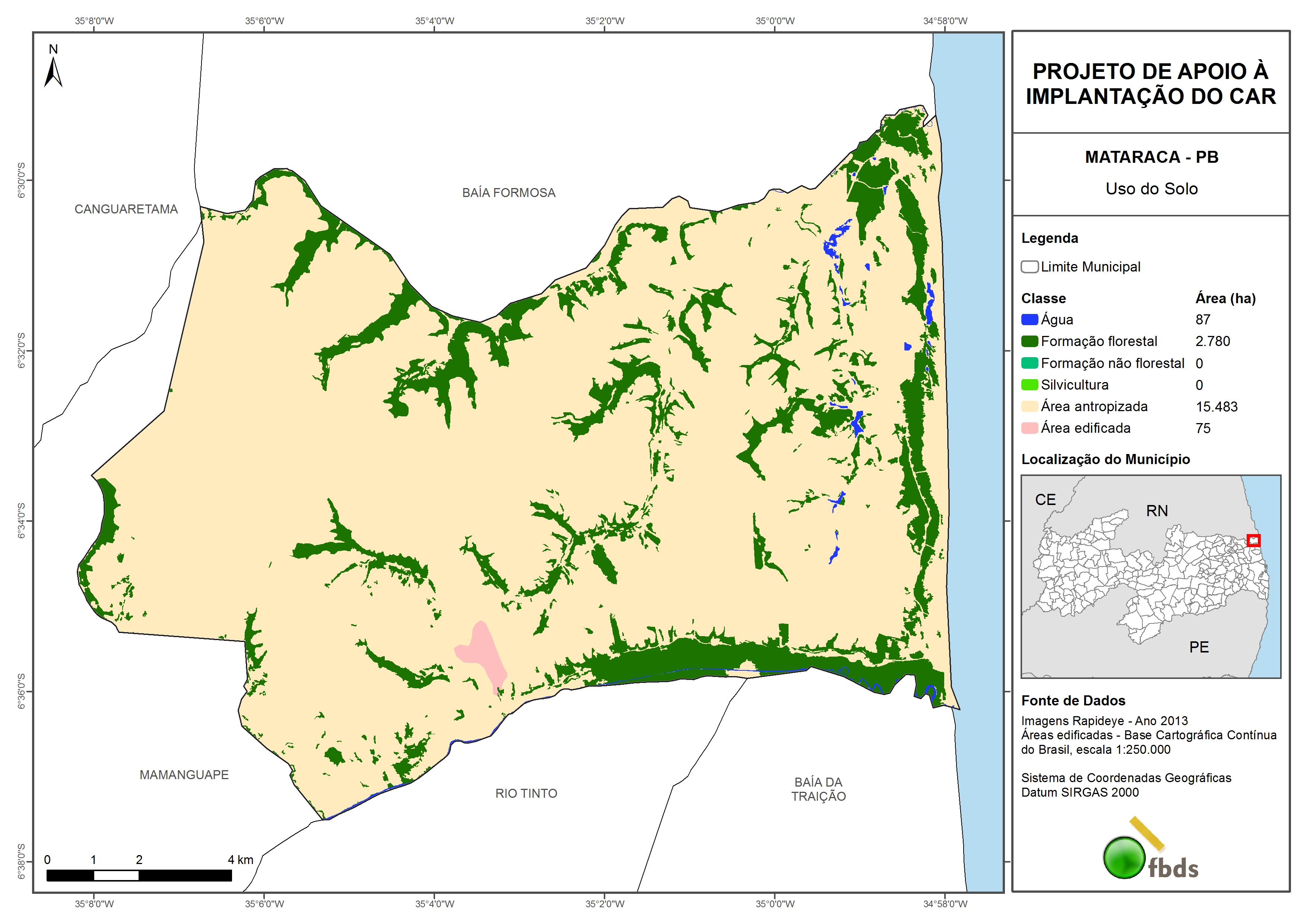Image resolution: width=1307 pixels, height=924 pixels.
Task: Click the Formação não florestal swatch
Action: point(1029,363)
